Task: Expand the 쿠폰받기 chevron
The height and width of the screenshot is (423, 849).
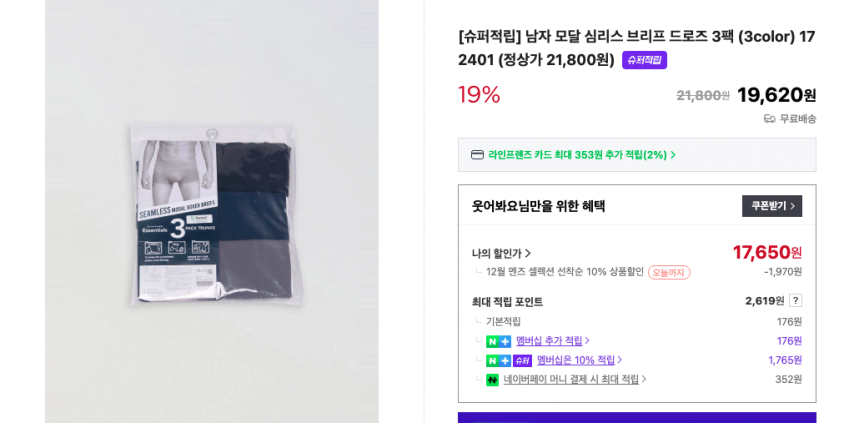Action: (793, 206)
